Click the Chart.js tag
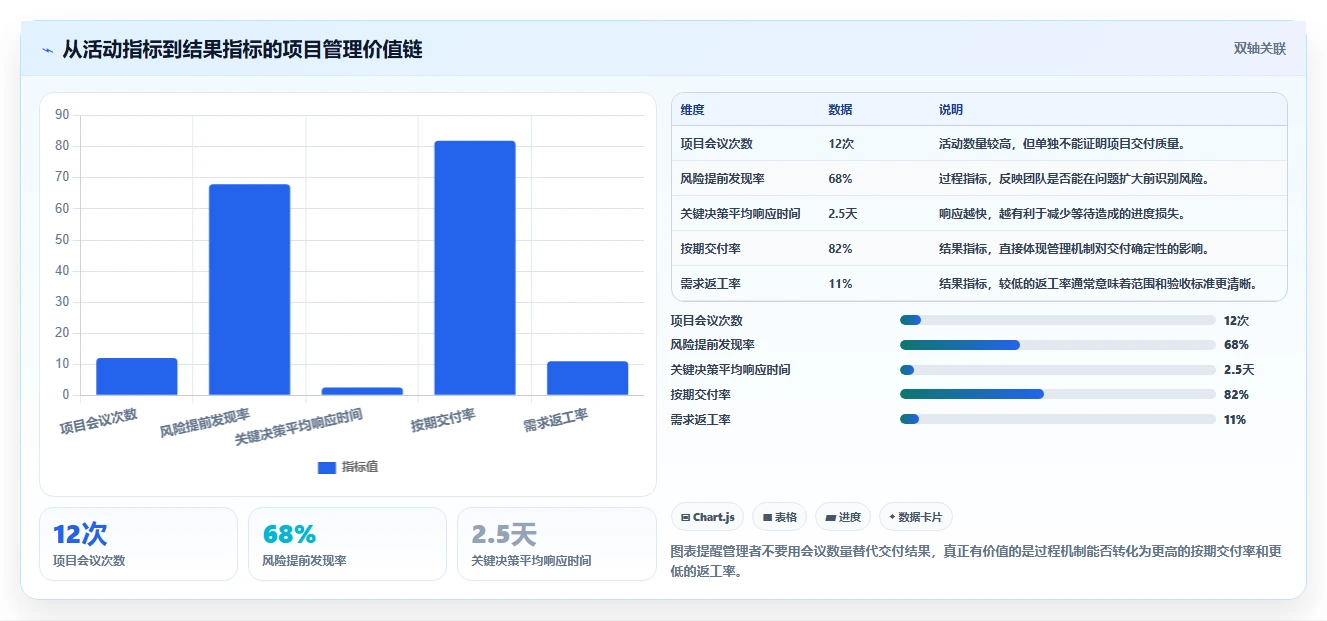The image size is (1327, 621). click(x=707, y=517)
